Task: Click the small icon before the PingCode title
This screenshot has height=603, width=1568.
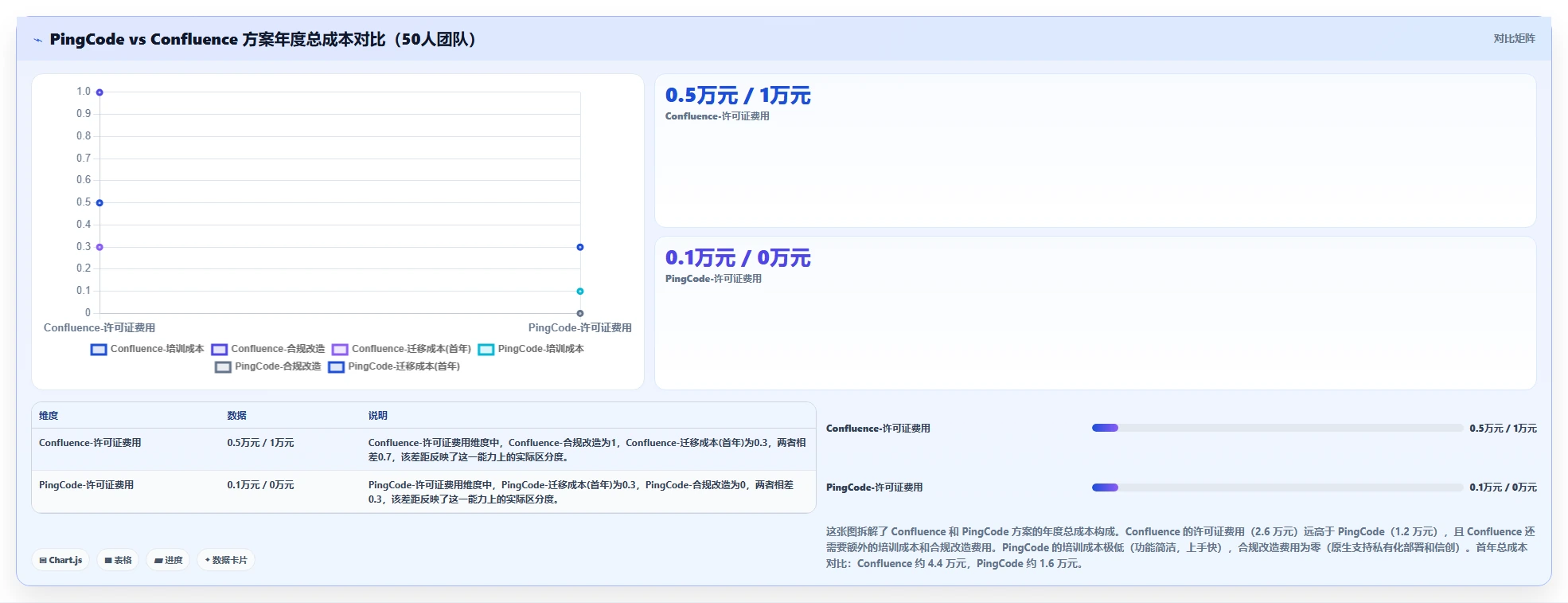Action: pos(37,40)
